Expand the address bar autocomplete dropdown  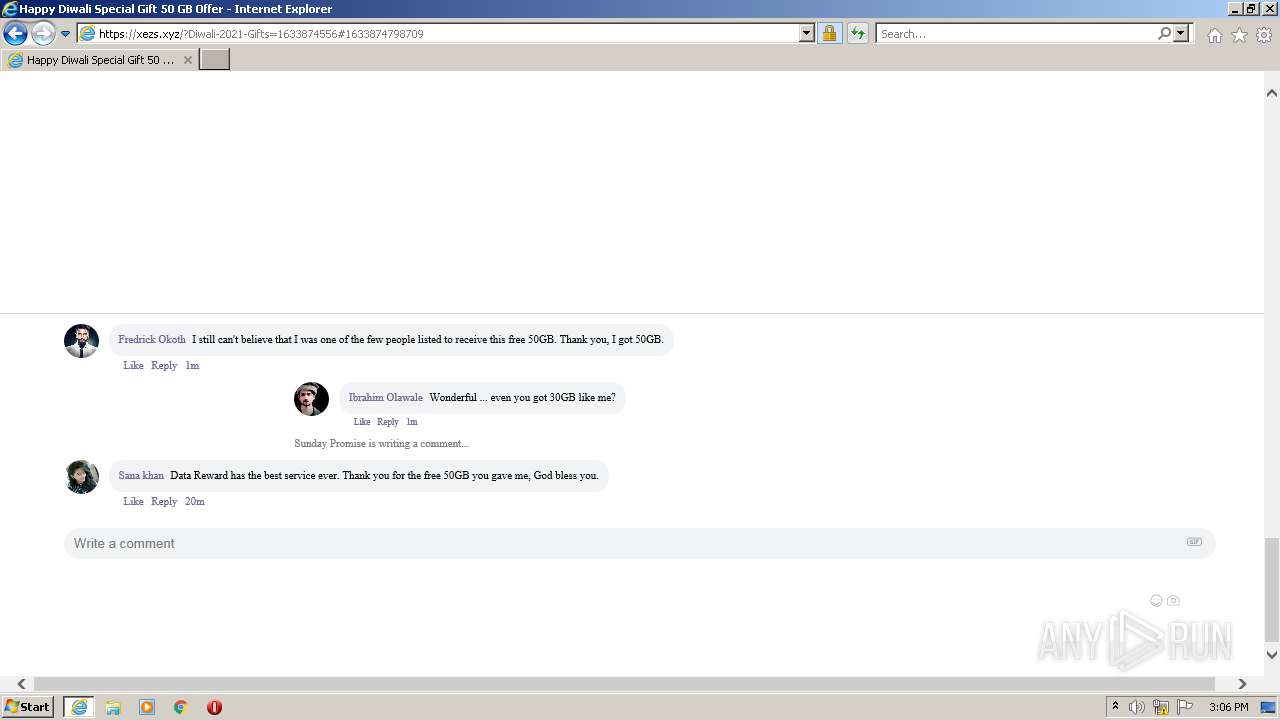pyautogui.click(x=807, y=33)
